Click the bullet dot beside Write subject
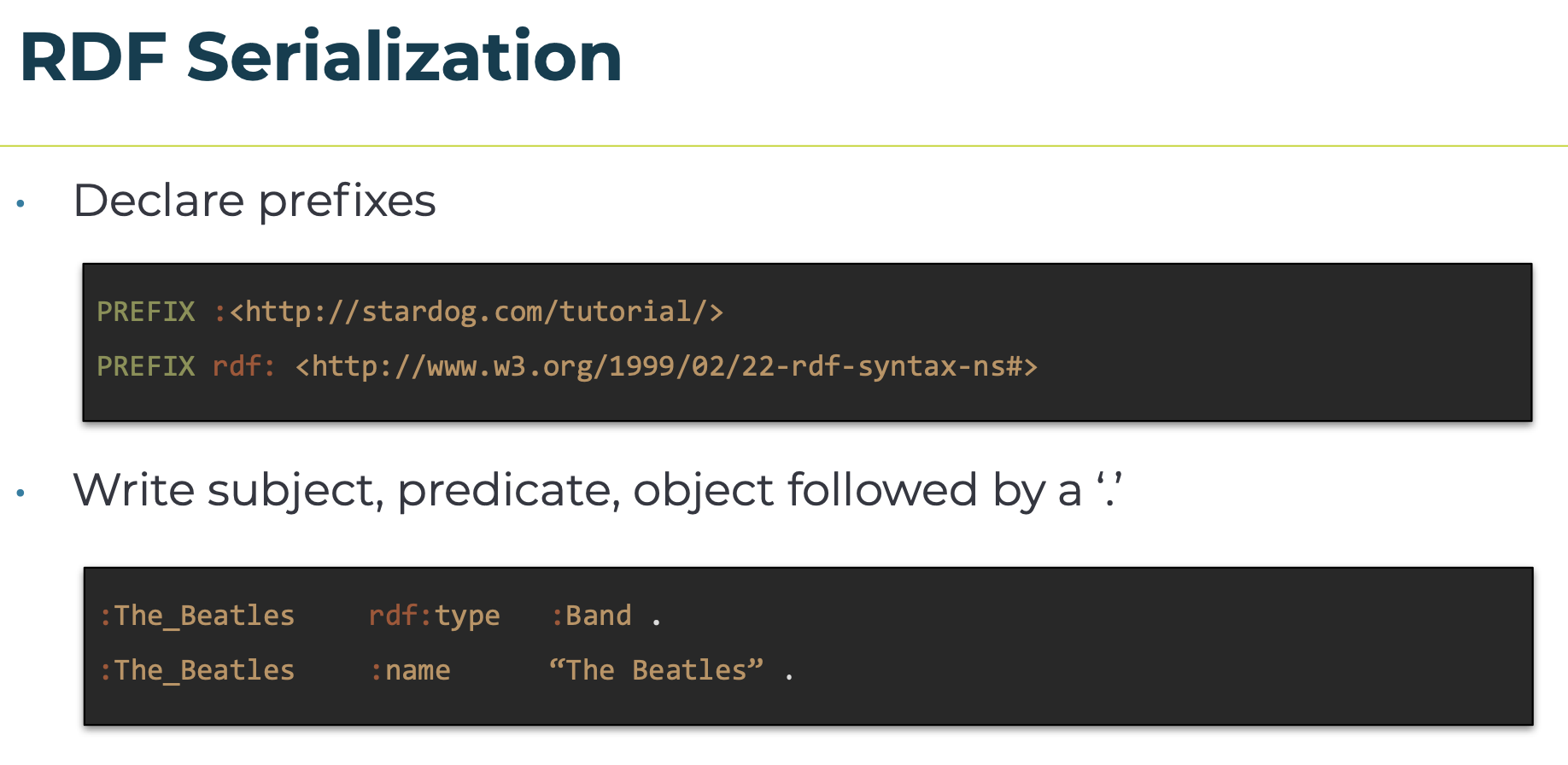The height and width of the screenshot is (765, 1568). pos(20,493)
